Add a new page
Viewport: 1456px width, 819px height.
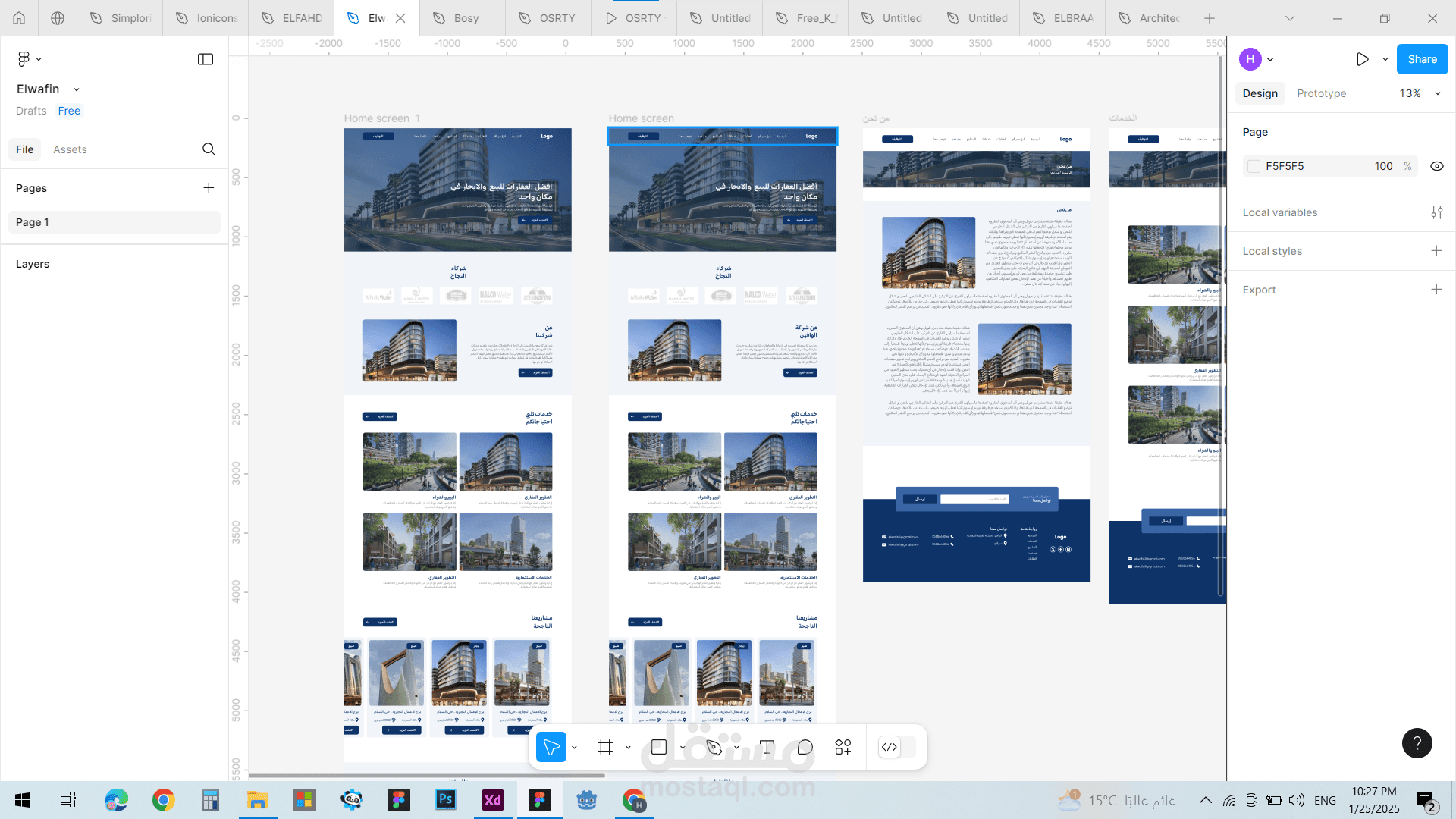pos(209,188)
